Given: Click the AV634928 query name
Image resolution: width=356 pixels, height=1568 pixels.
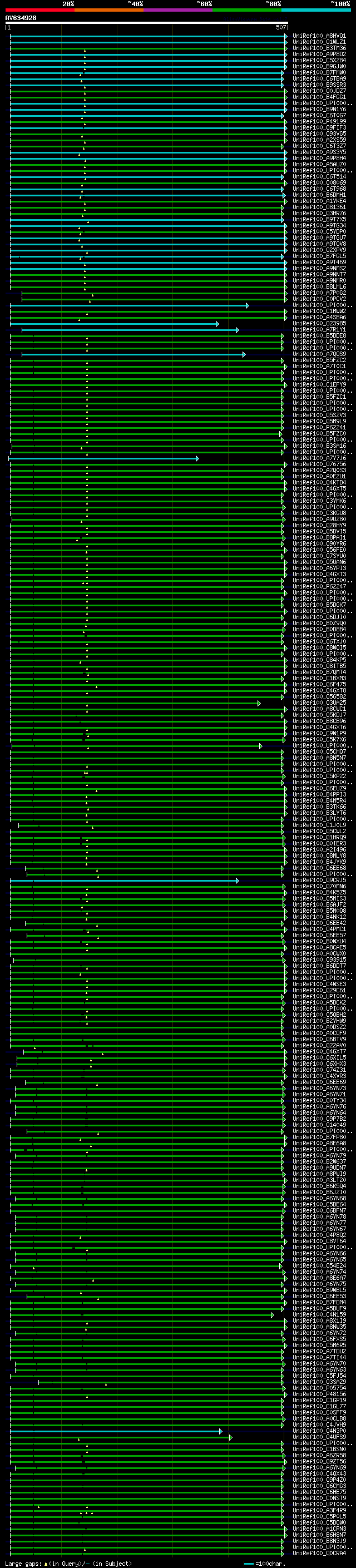Looking at the screenshot, I should 21,18.
